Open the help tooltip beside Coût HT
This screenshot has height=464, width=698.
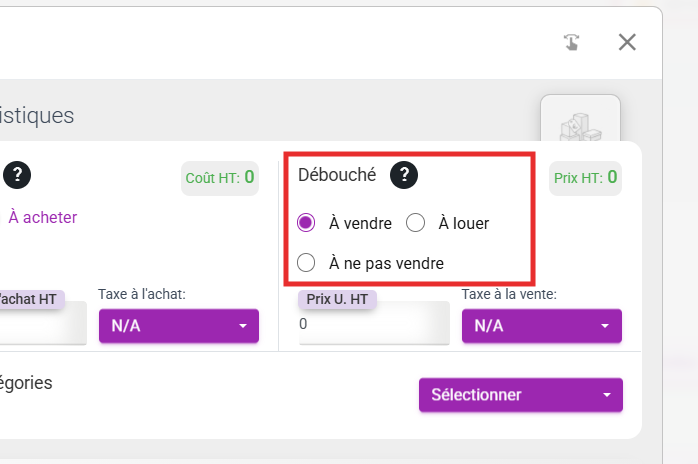(17, 175)
